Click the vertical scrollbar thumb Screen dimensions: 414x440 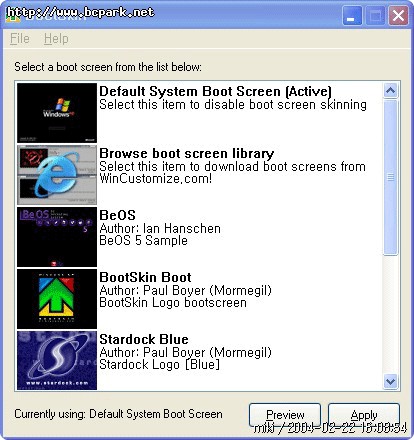[x=390, y=177]
